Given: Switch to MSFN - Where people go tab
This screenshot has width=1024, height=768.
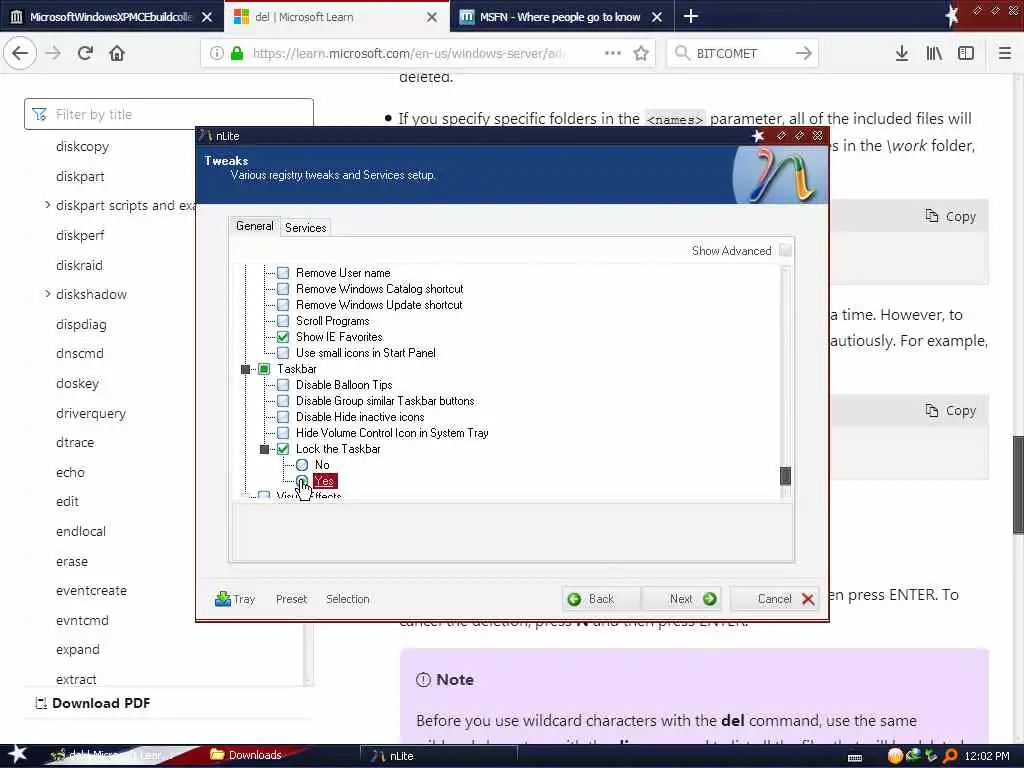Looking at the screenshot, I should pos(560,17).
